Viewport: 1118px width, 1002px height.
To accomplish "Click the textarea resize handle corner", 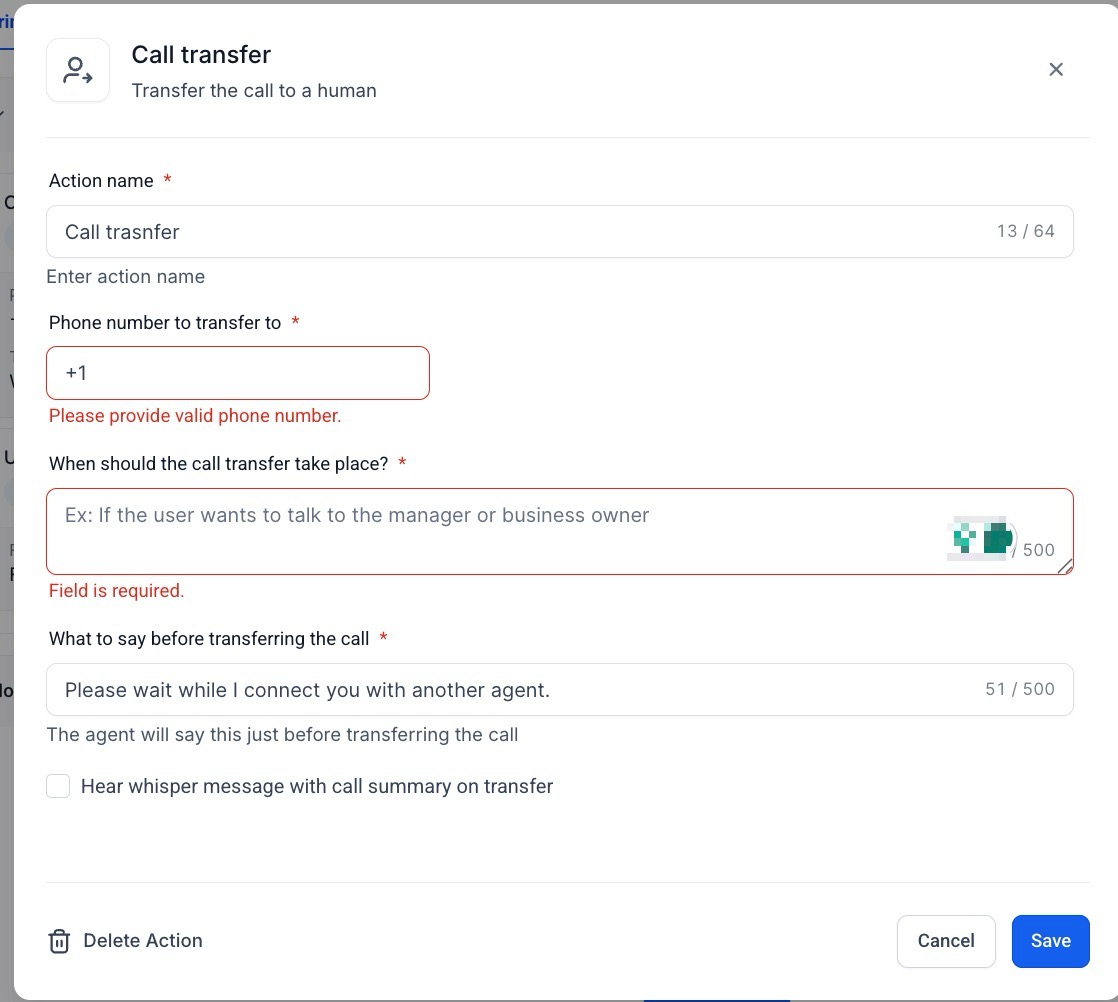I will tap(1065, 566).
